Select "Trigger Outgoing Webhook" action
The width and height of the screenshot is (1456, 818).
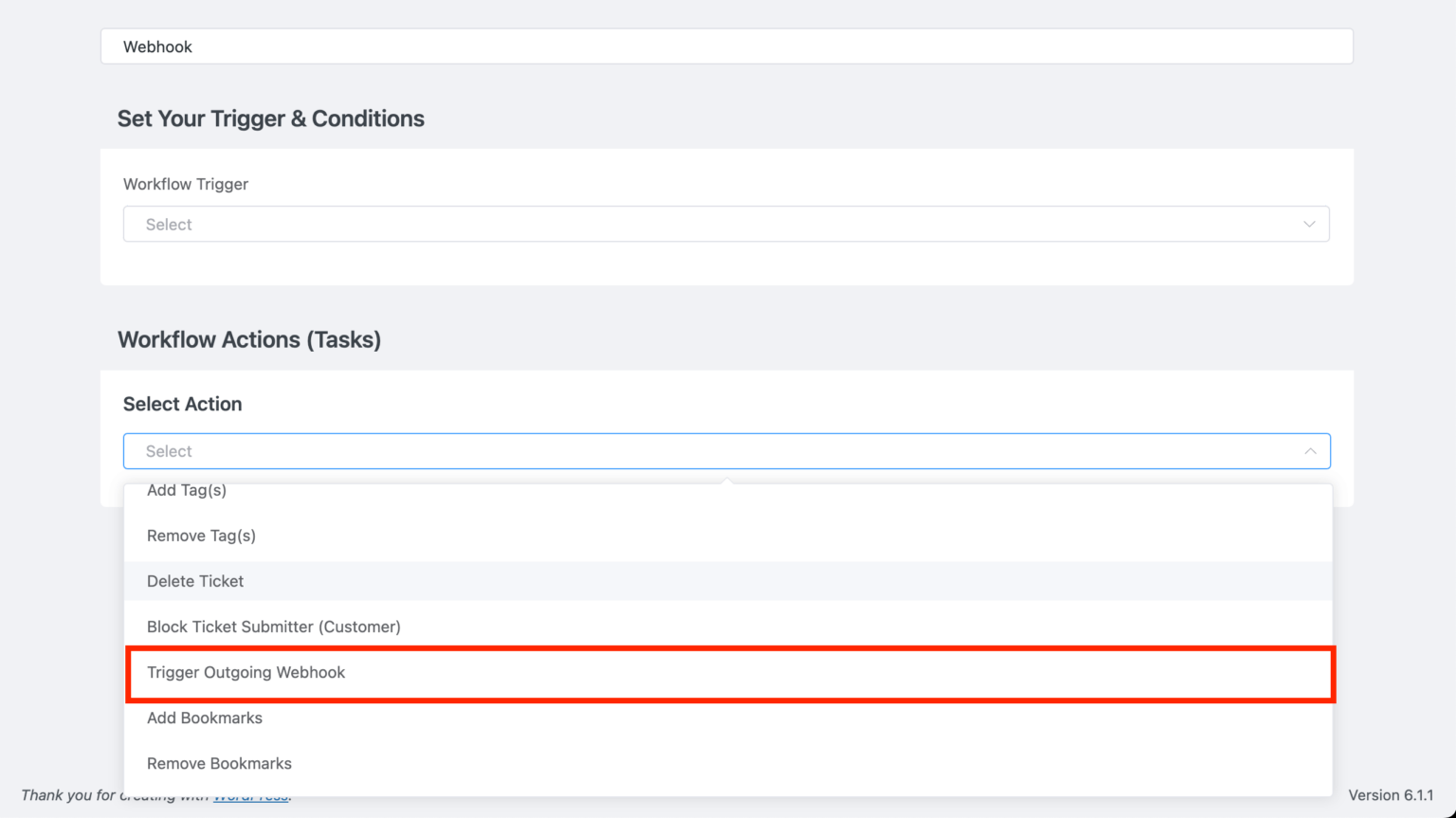tap(246, 673)
